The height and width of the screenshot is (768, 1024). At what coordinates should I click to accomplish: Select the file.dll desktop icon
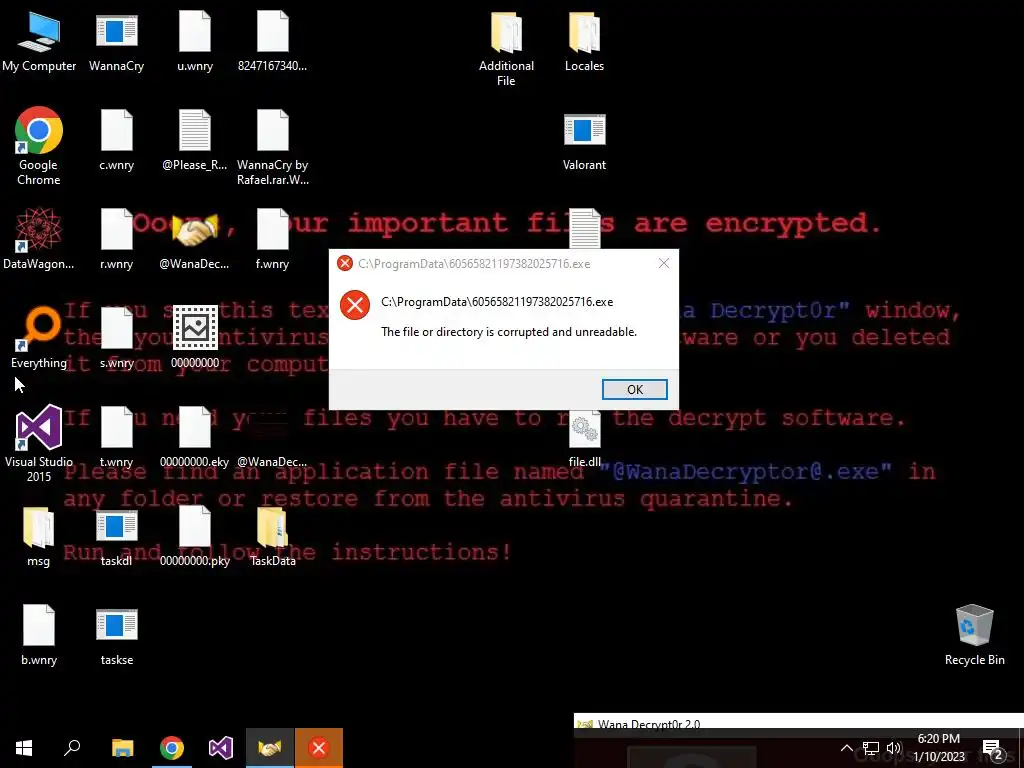point(584,438)
